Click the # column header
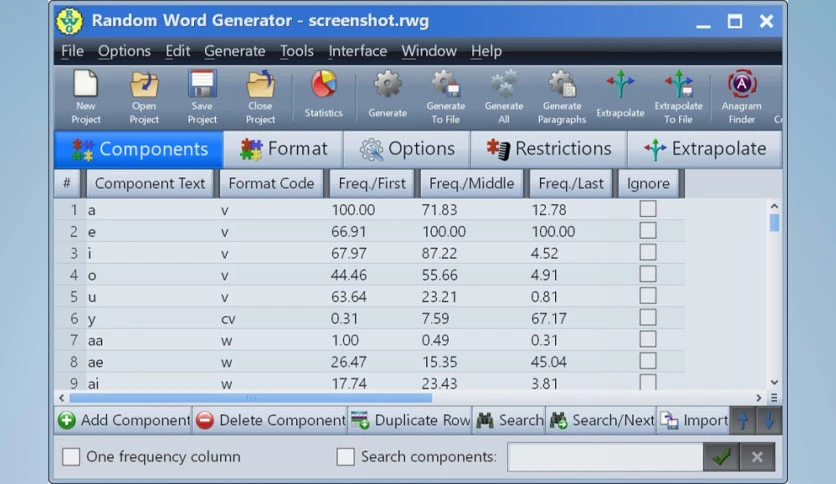The width and height of the screenshot is (836, 484). pyautogui.click(x=67, y=183)
